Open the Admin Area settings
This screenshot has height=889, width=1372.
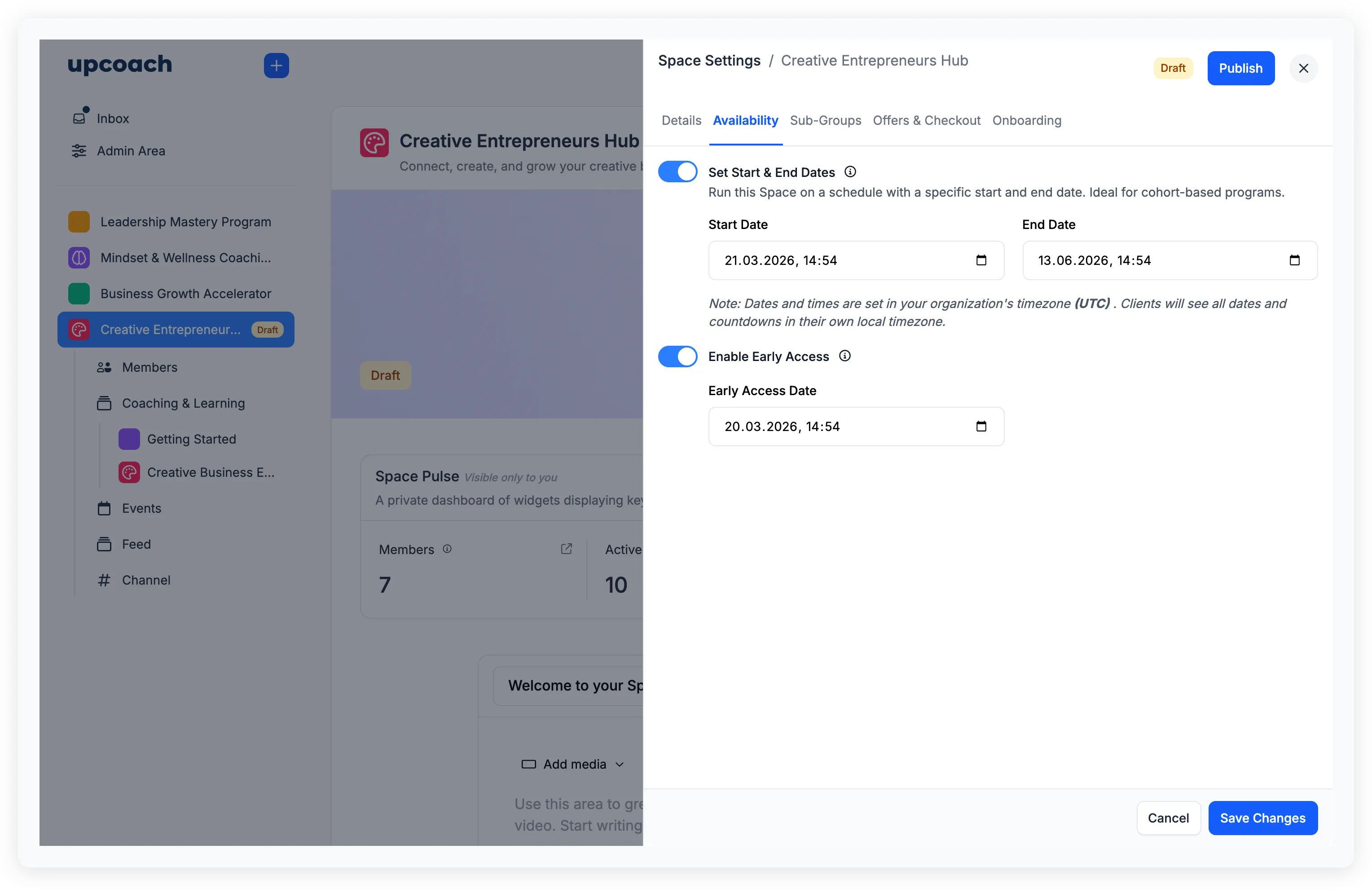point(132,150)
